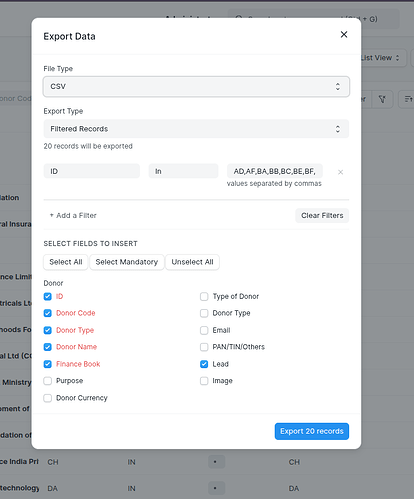Enable the Email field checkbox

click(x=204, y=330)
